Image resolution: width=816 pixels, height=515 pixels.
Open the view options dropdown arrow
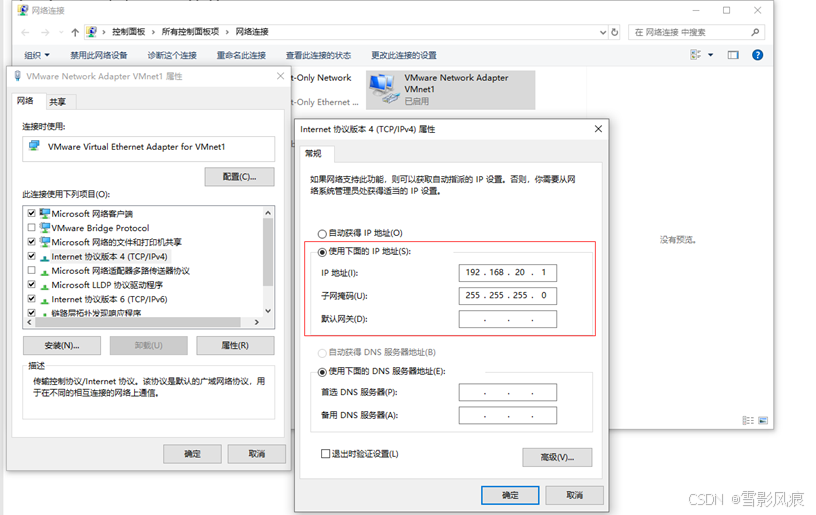pyautogui.click(x=710, y=55)
